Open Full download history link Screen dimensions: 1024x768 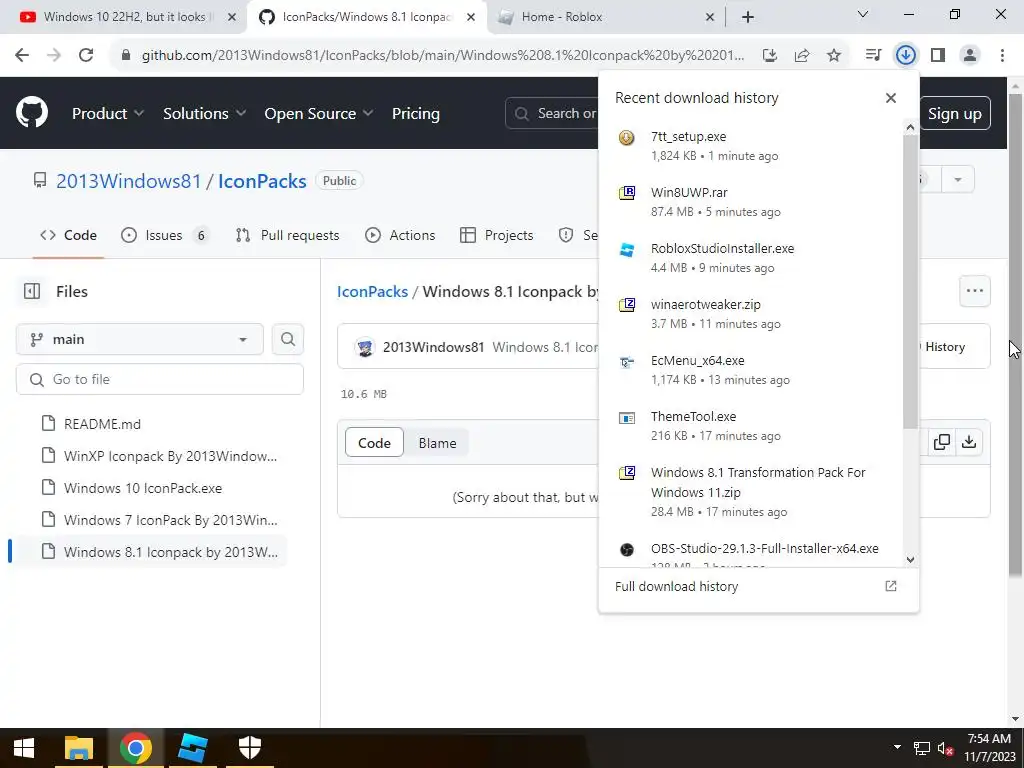pyautogui.click(x=758, y=586)
